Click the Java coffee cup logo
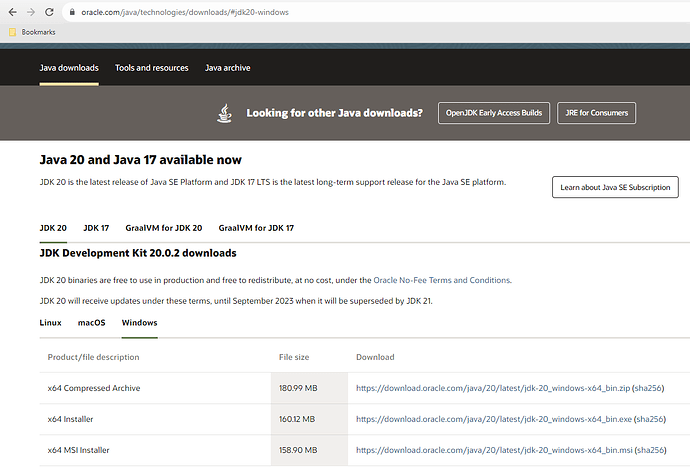 (x=224, y=113)
